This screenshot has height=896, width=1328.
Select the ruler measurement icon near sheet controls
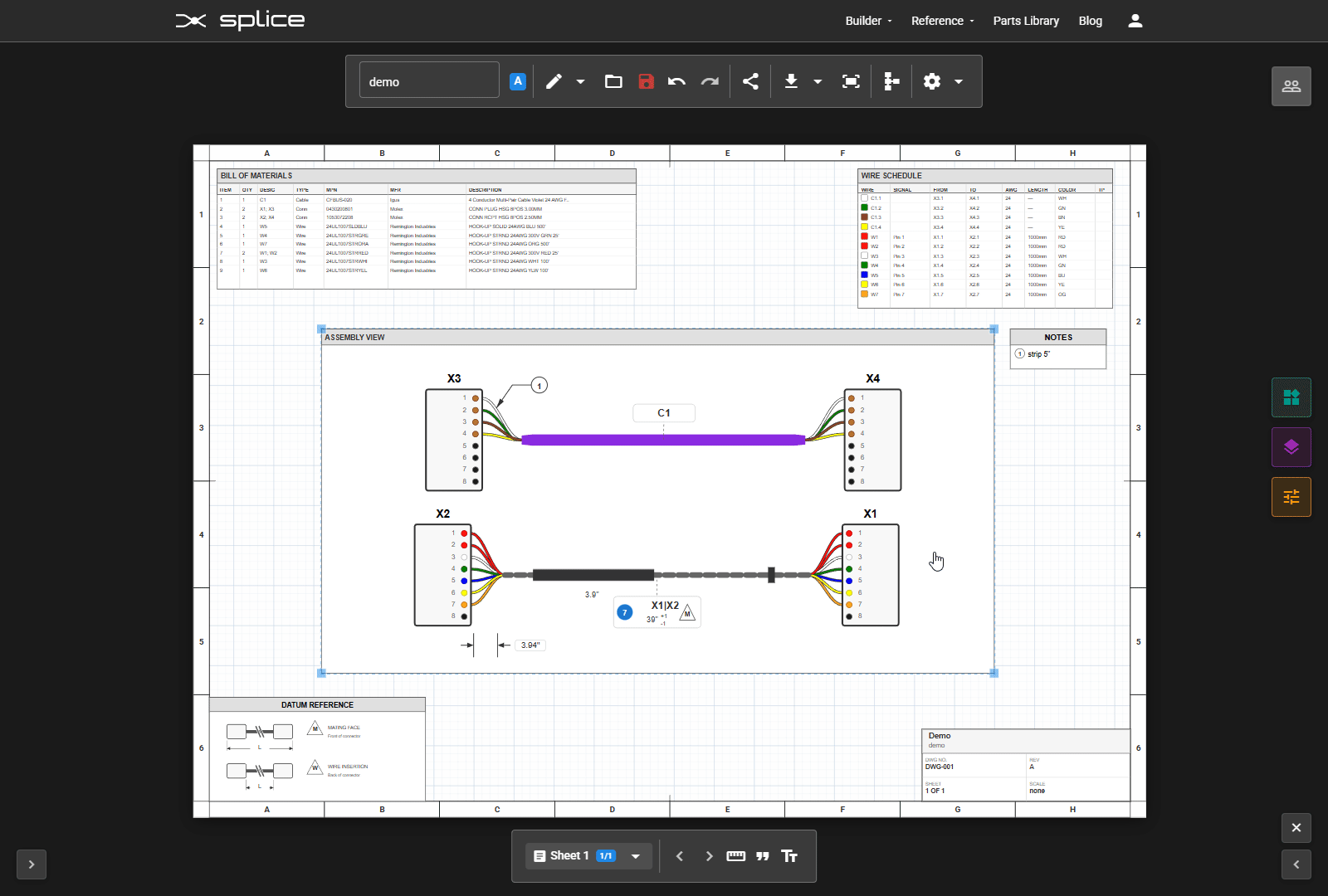tap(735, 855)
